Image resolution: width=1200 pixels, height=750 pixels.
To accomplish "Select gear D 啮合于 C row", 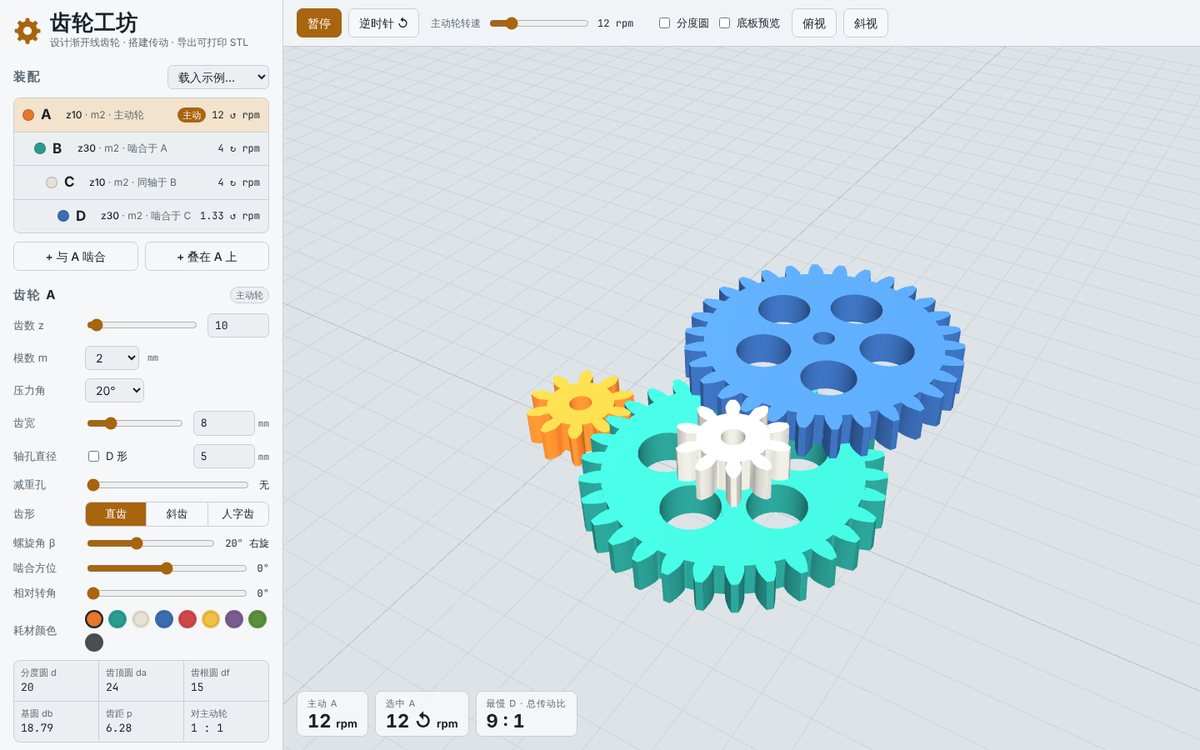I will [x=141, y=216].
